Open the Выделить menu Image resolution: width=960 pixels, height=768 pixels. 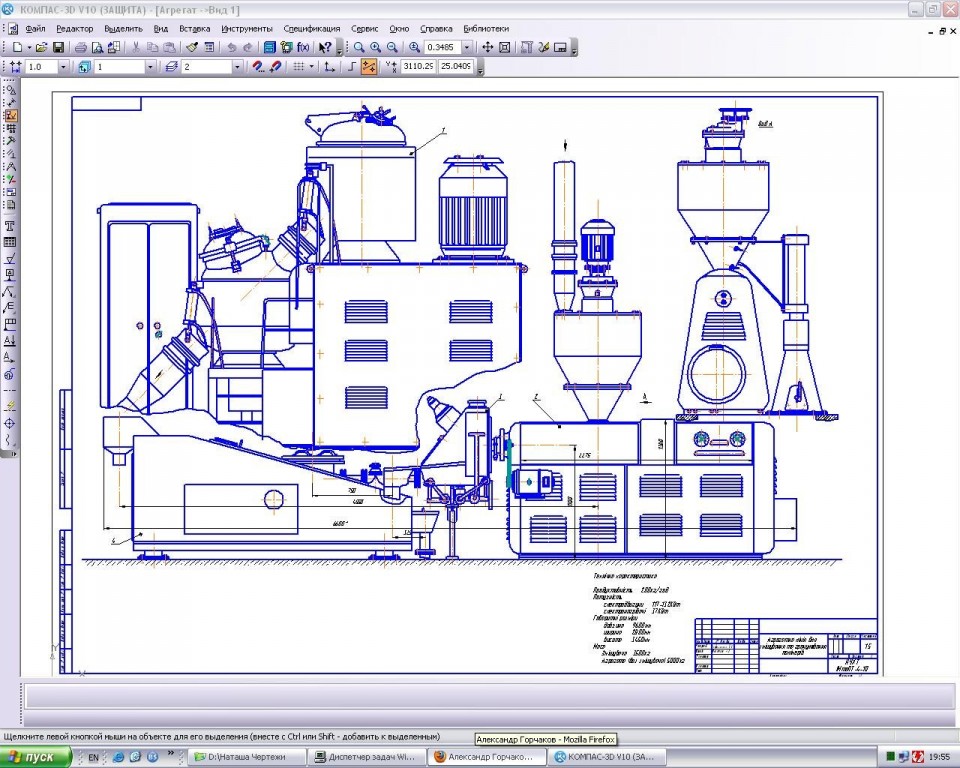123,29
